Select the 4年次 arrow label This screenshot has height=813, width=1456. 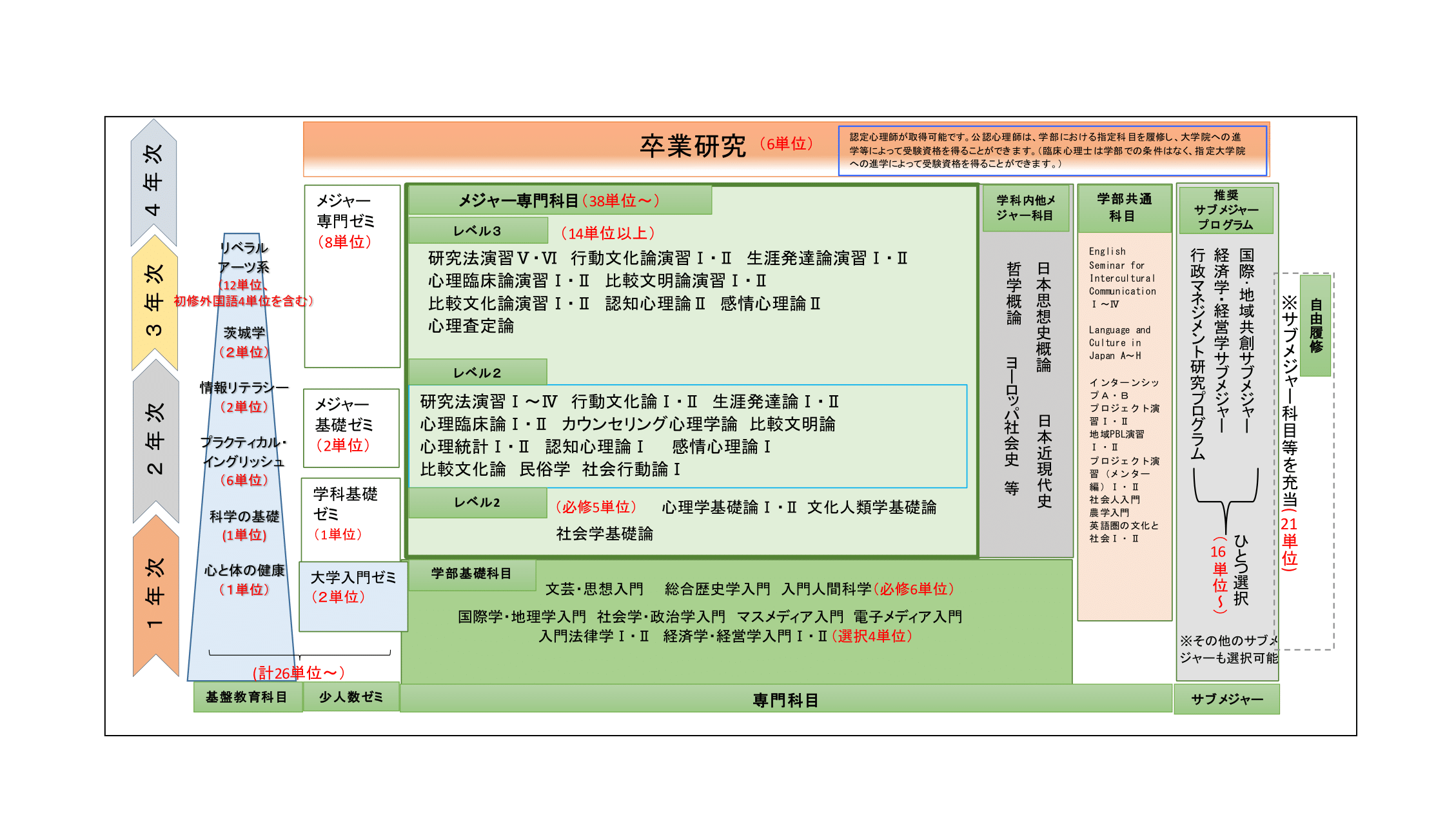tap(153, 182)
